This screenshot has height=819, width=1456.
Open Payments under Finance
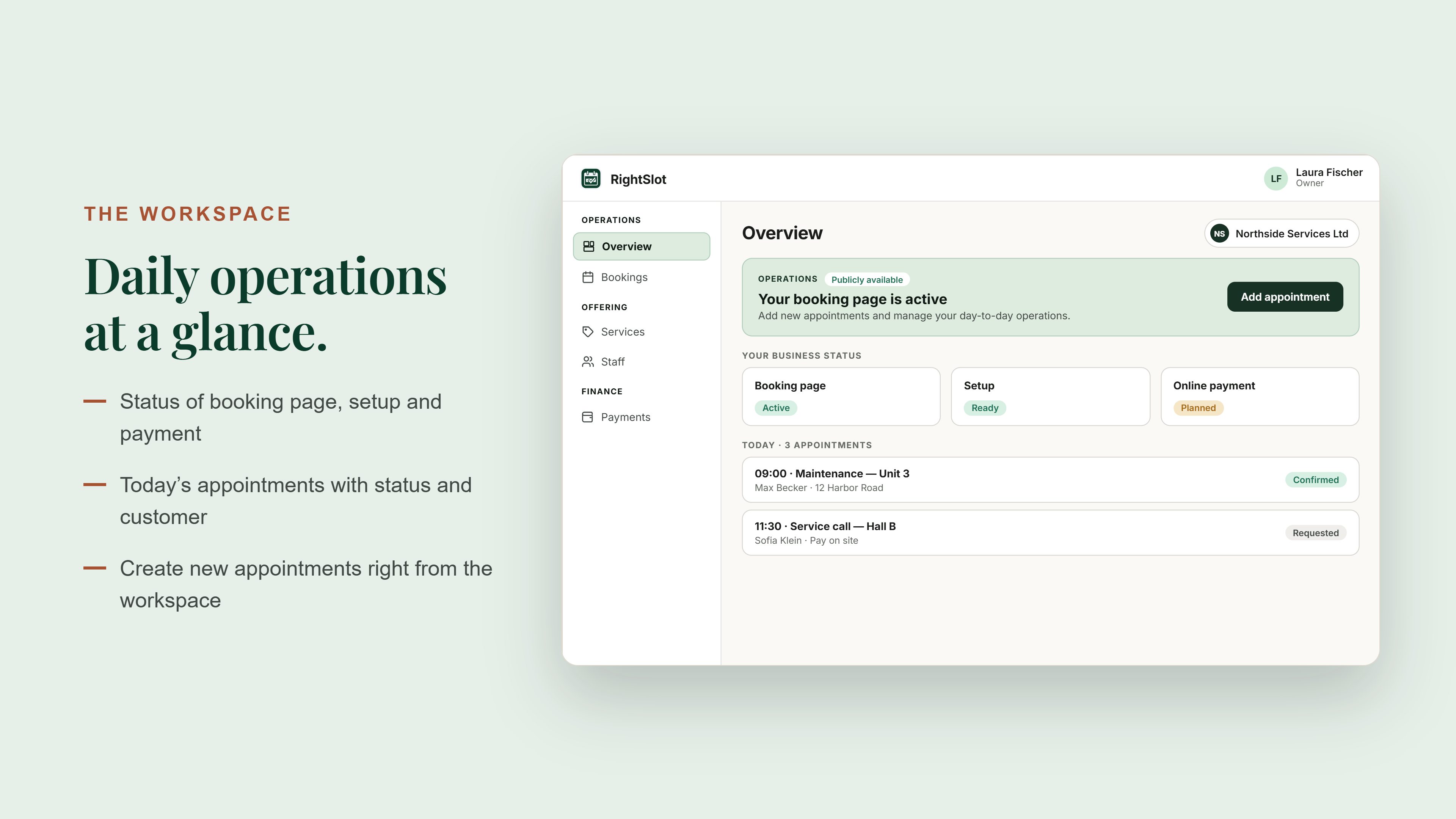(x=642, y=417)
